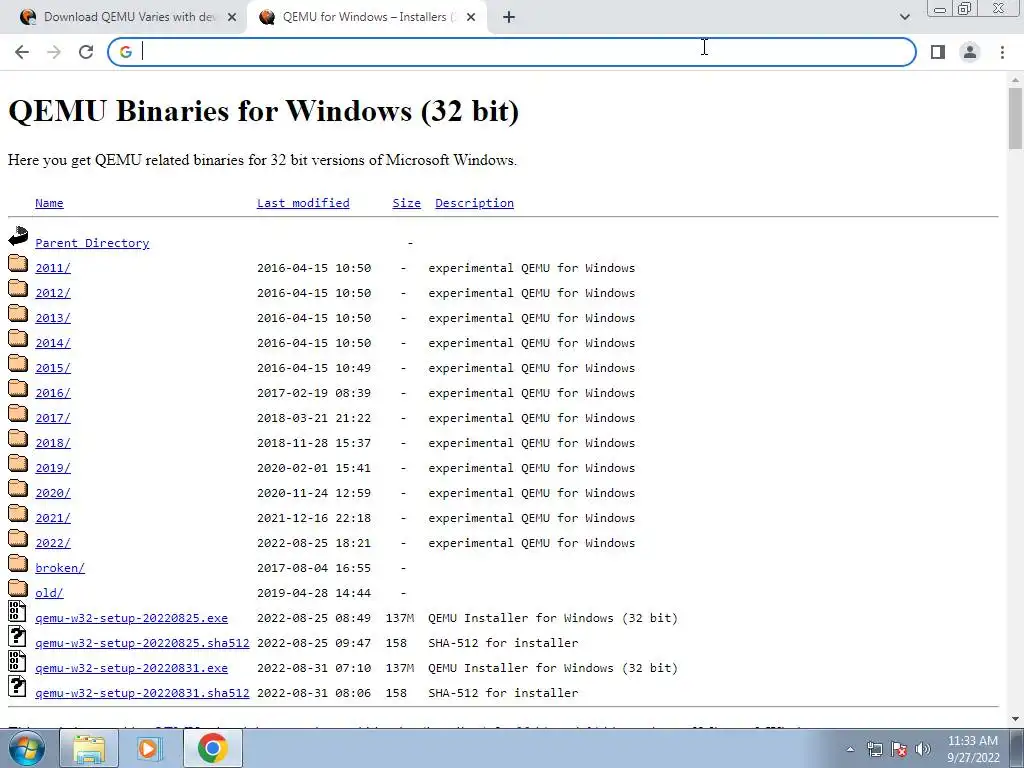Click folder icon beside 2014/
Image resolution: width=1024 pixels, height=768 pixels.
18,338
